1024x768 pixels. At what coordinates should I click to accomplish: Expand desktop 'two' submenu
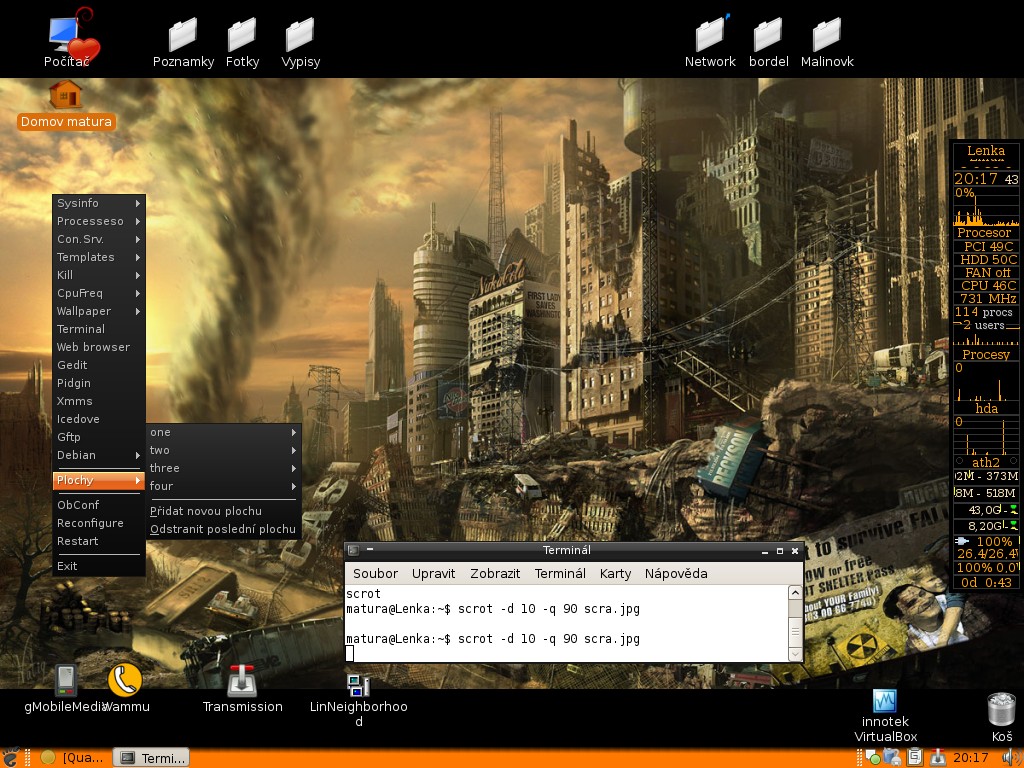[223, 450]
